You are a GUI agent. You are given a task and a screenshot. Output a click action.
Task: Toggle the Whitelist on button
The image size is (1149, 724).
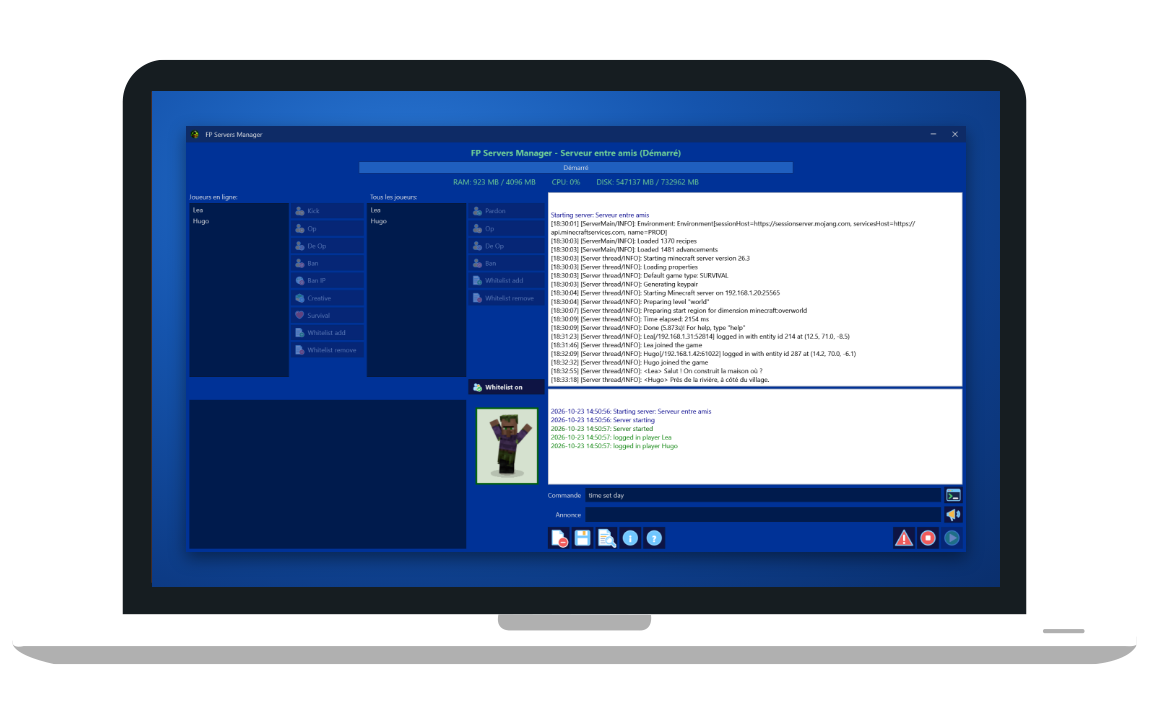(506, 388)
